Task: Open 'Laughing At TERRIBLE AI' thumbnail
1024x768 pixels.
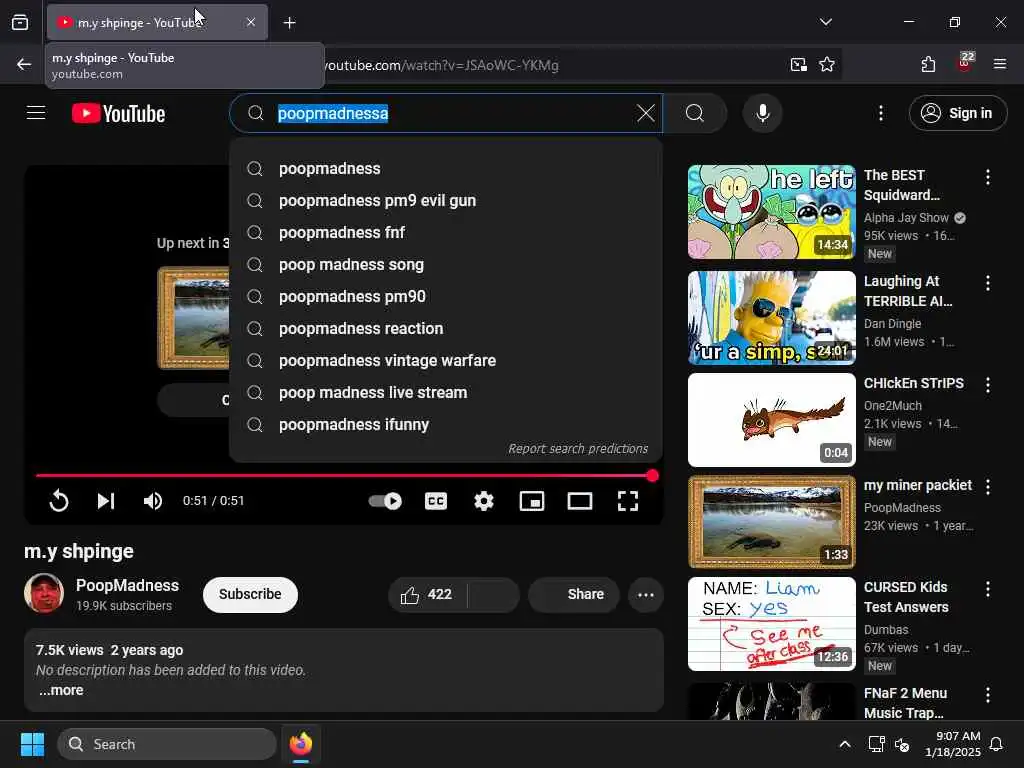Action: tap(771, 318)
